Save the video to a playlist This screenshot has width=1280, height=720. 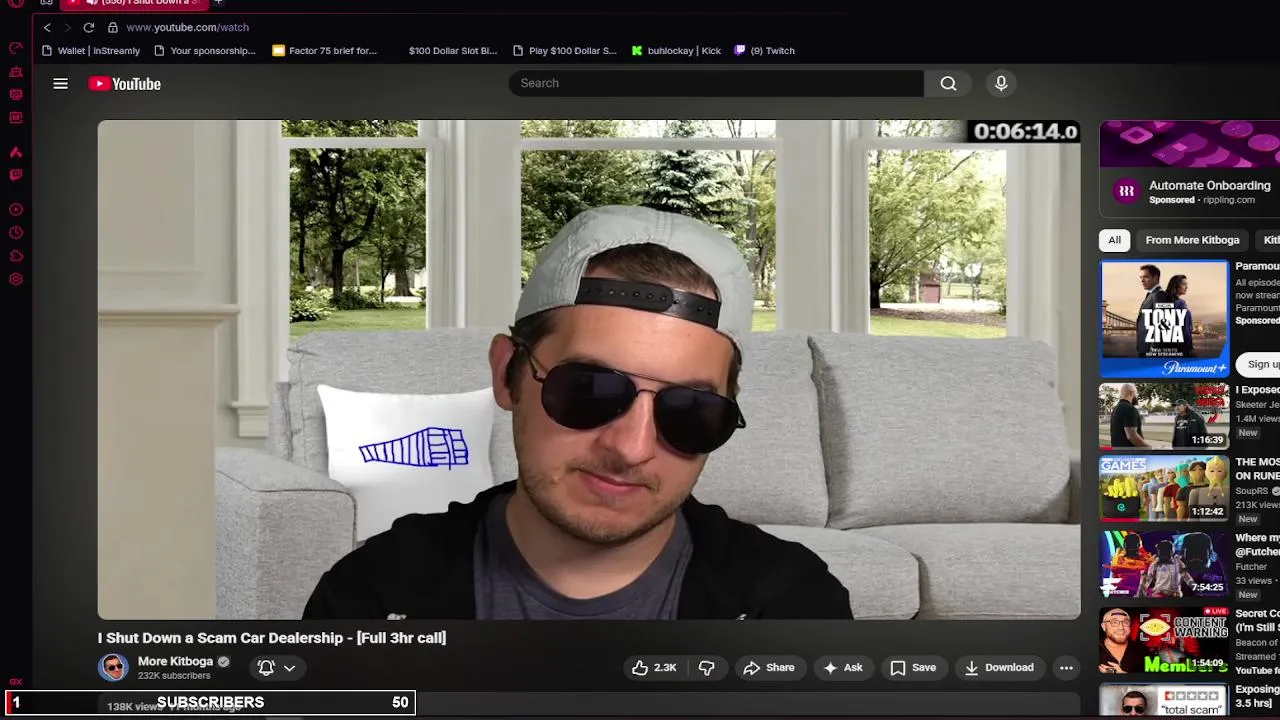[x=913, y=667]
